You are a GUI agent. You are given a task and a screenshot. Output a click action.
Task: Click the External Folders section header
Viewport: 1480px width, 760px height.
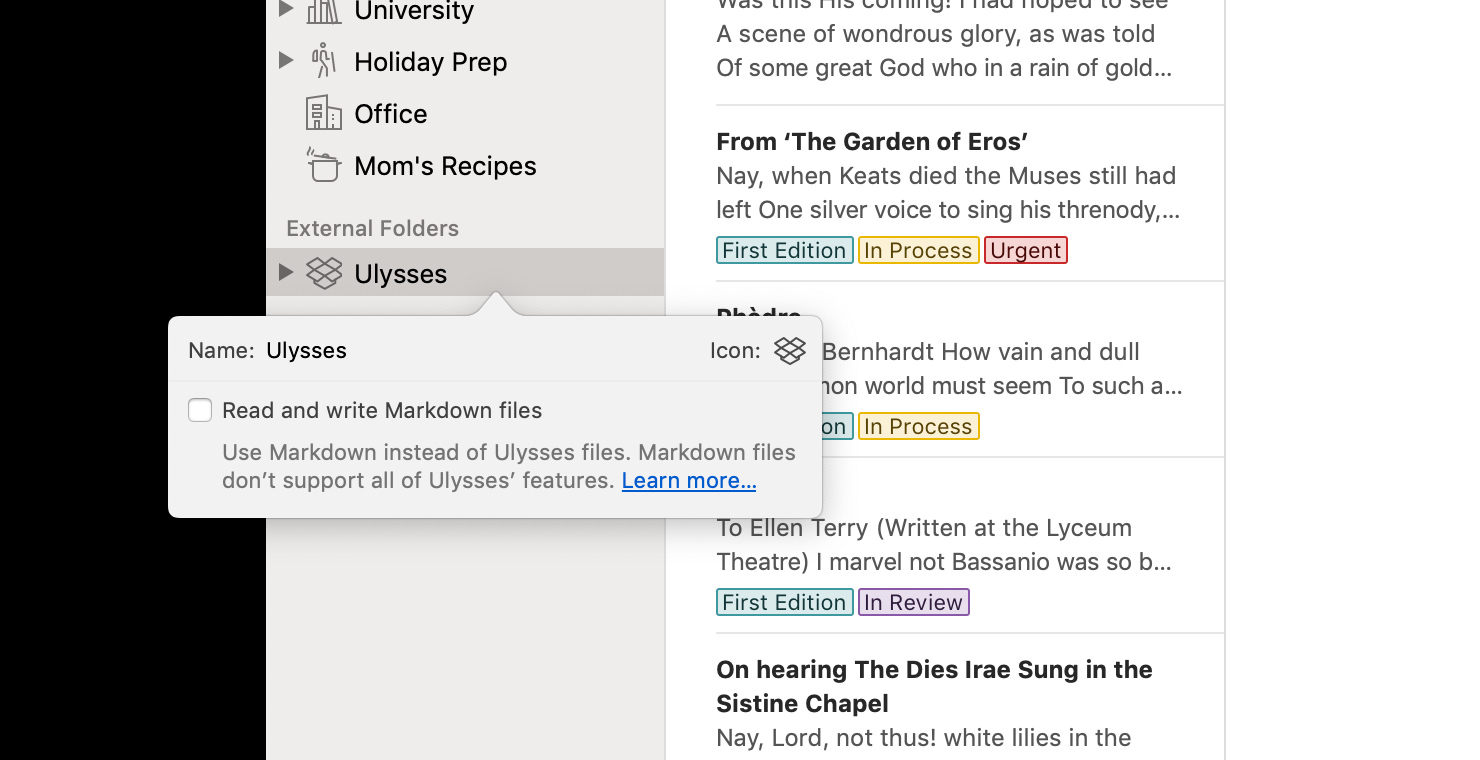[x=372, y=228]
